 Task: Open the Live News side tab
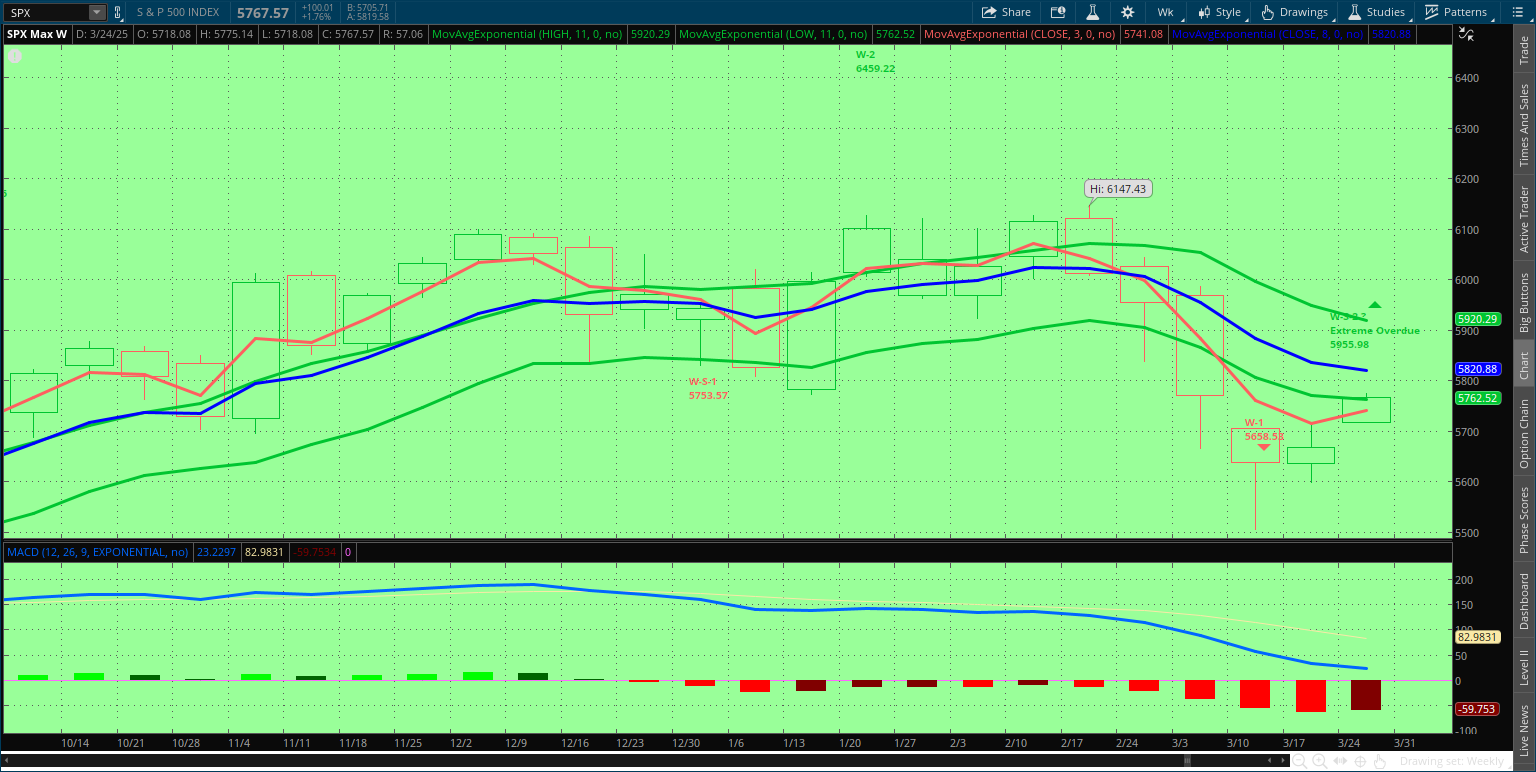[1524, 731]
